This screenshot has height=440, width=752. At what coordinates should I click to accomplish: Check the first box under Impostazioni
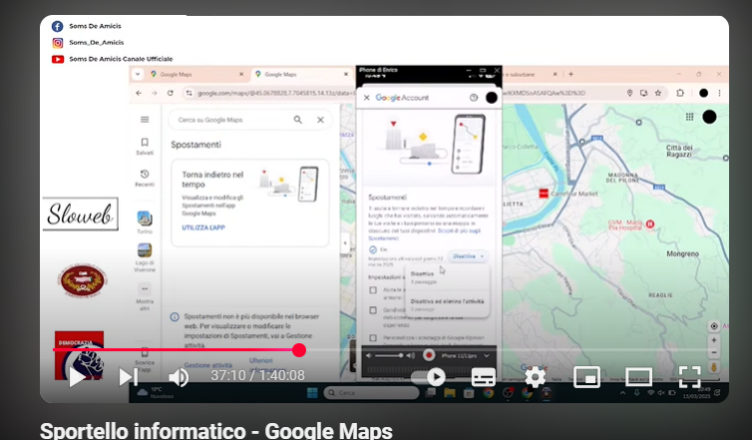coord(373,290)
